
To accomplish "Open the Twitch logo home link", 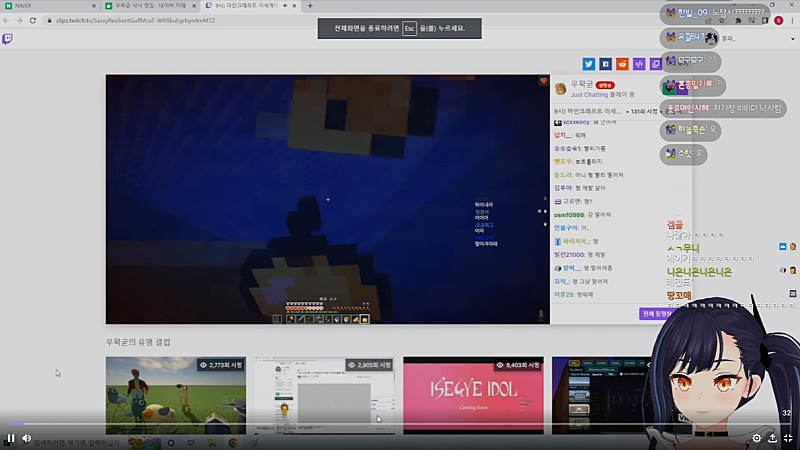I will tap(9, 38).
